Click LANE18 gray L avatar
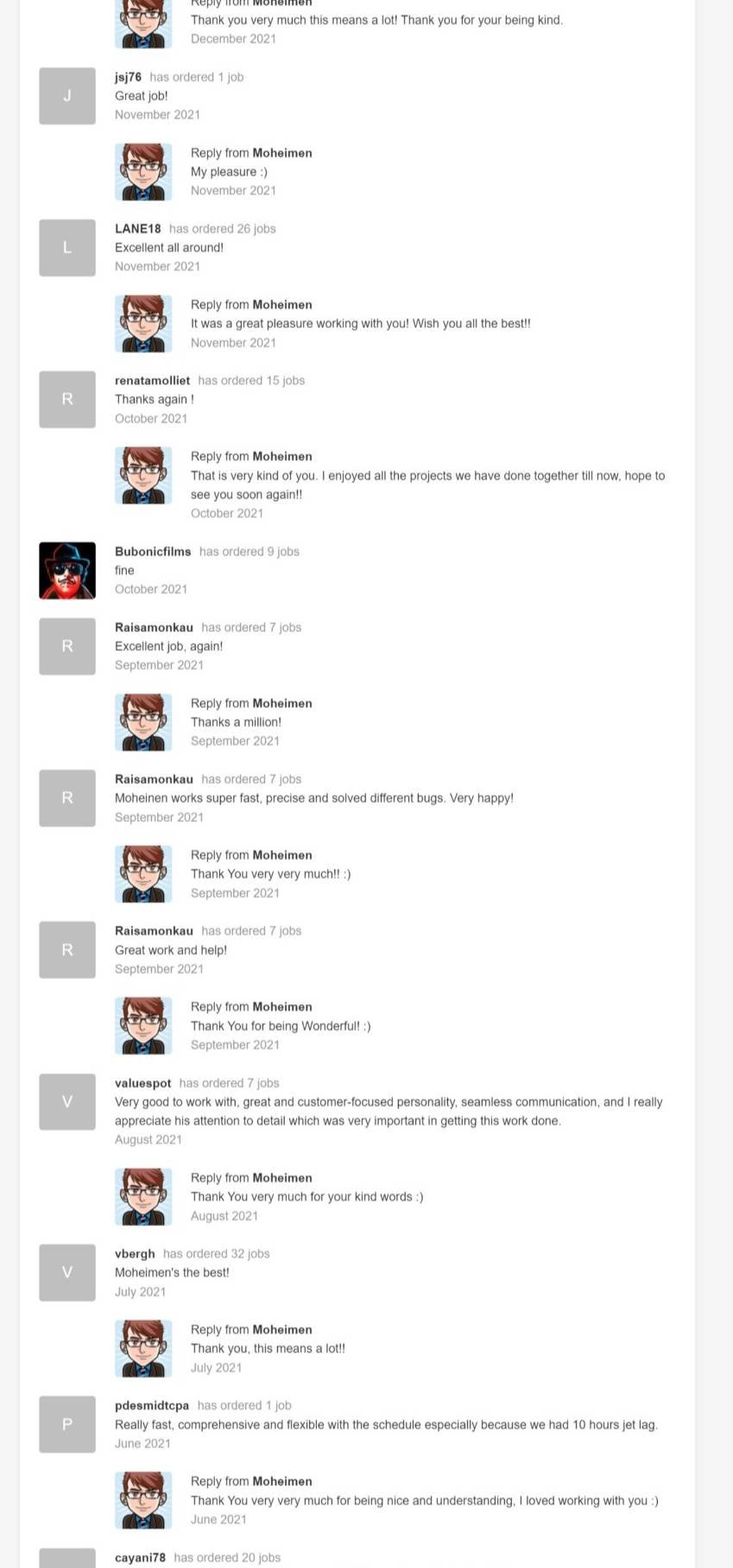 click(67, 248)
